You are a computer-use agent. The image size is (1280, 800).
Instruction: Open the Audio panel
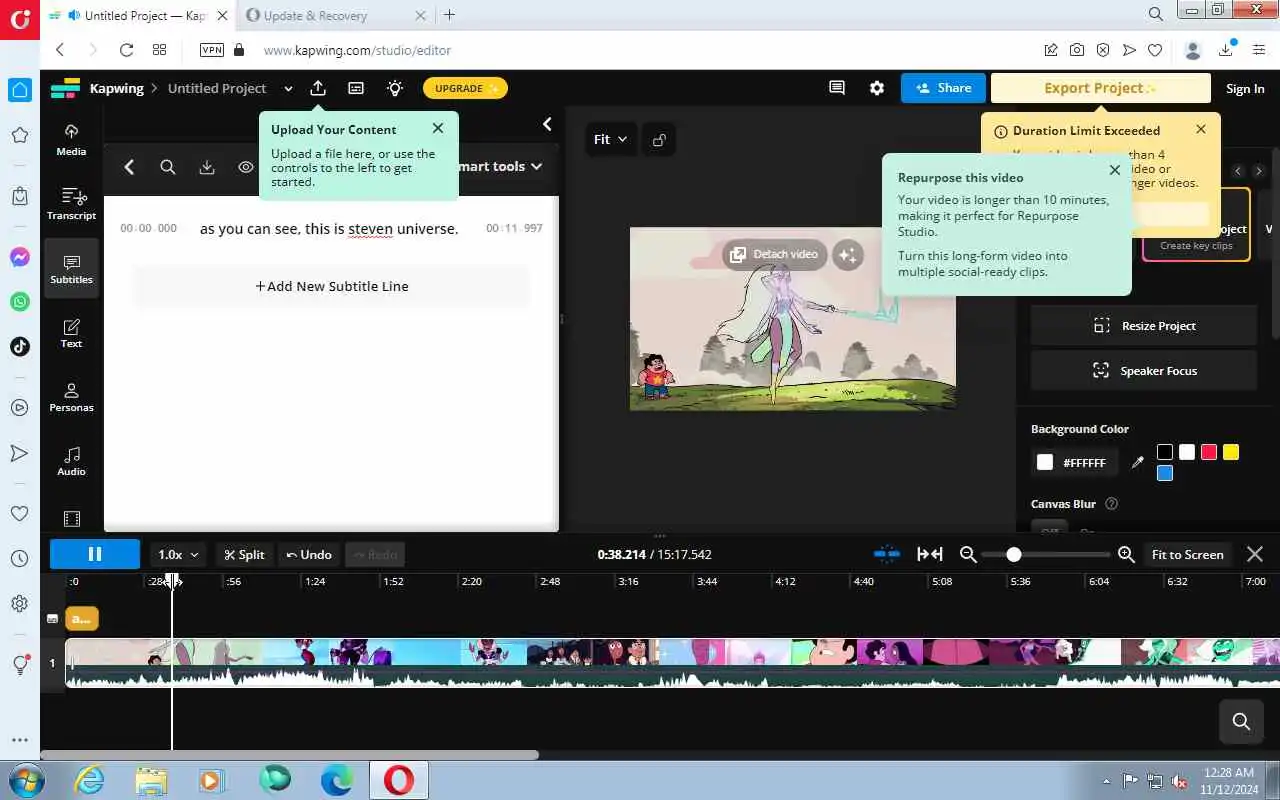pos(71,461)
